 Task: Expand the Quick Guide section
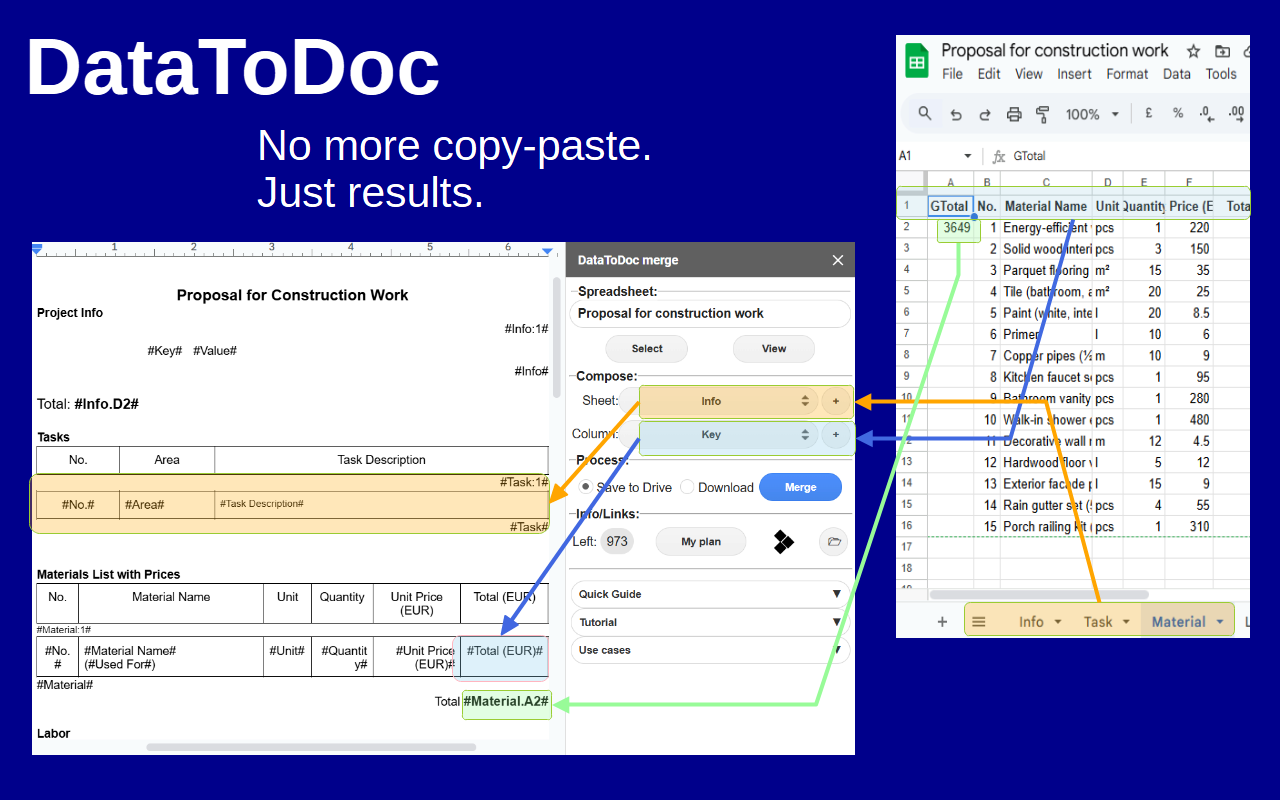pyautogui.click(x=710, y=593)
